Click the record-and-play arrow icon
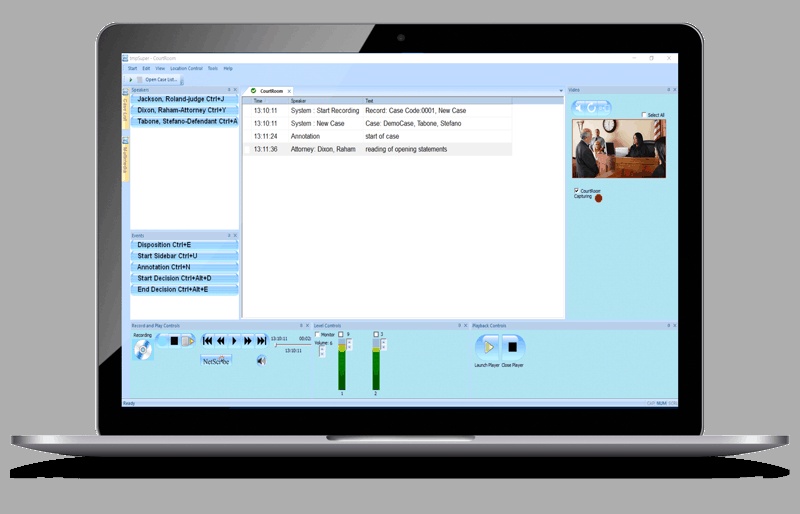800x514 pixels. pyautogui.click(x=188, y=340)
